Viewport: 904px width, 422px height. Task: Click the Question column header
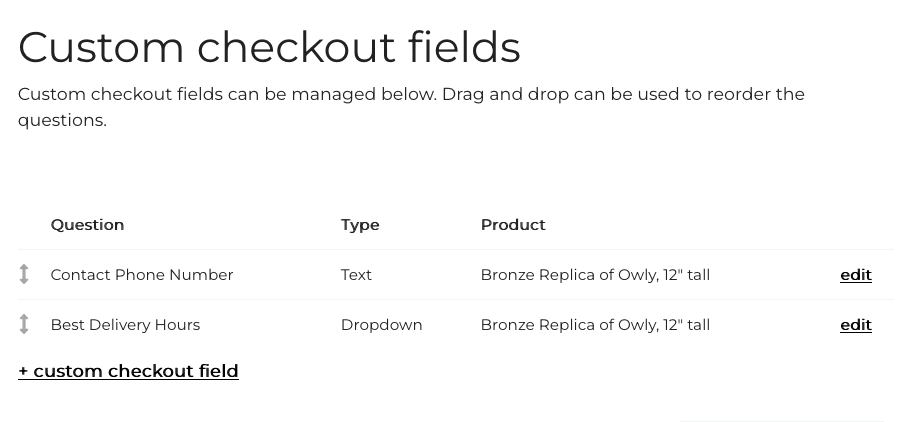(x=87, y=225)
